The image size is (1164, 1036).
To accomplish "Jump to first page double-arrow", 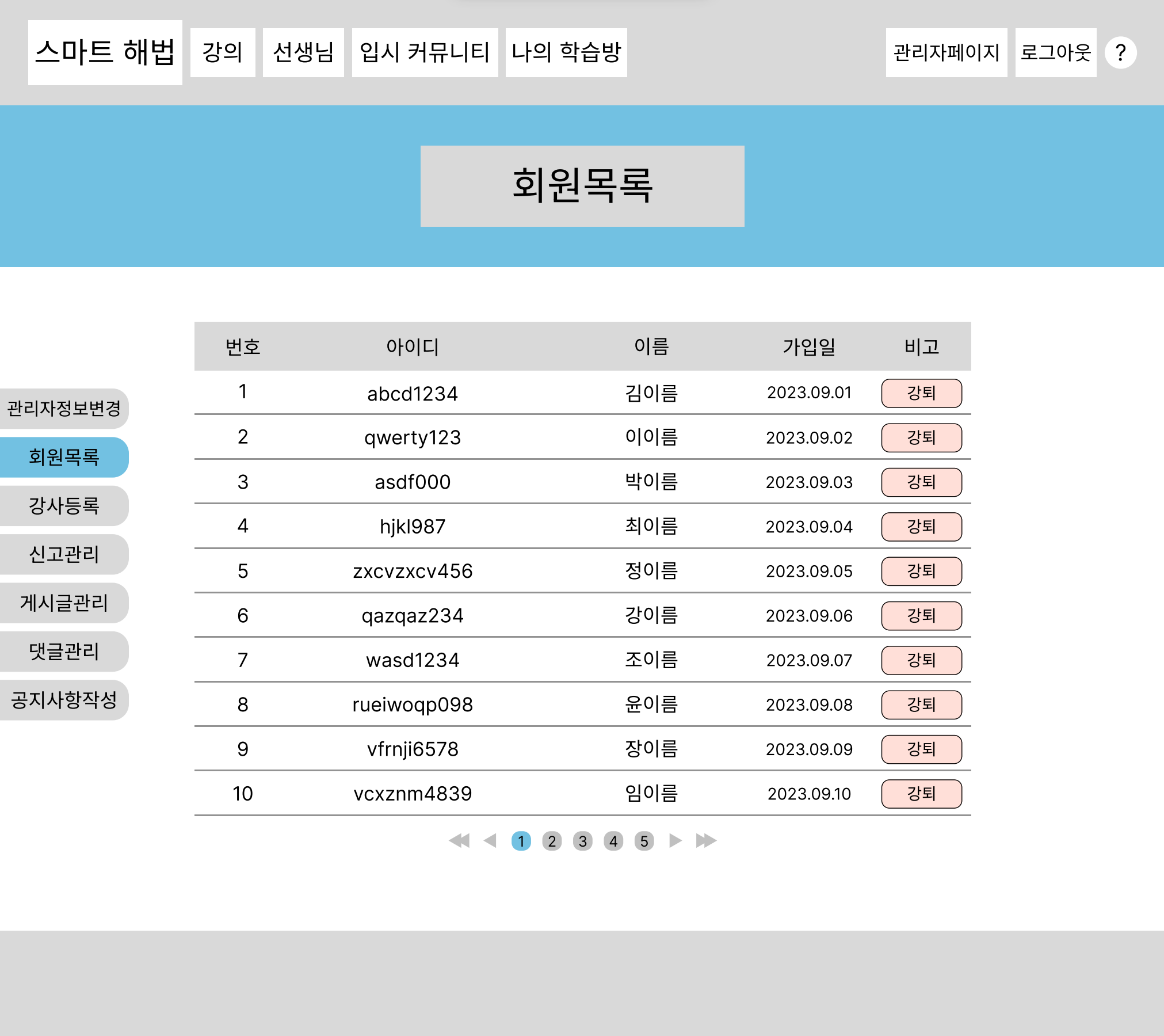I will [459, 841].
